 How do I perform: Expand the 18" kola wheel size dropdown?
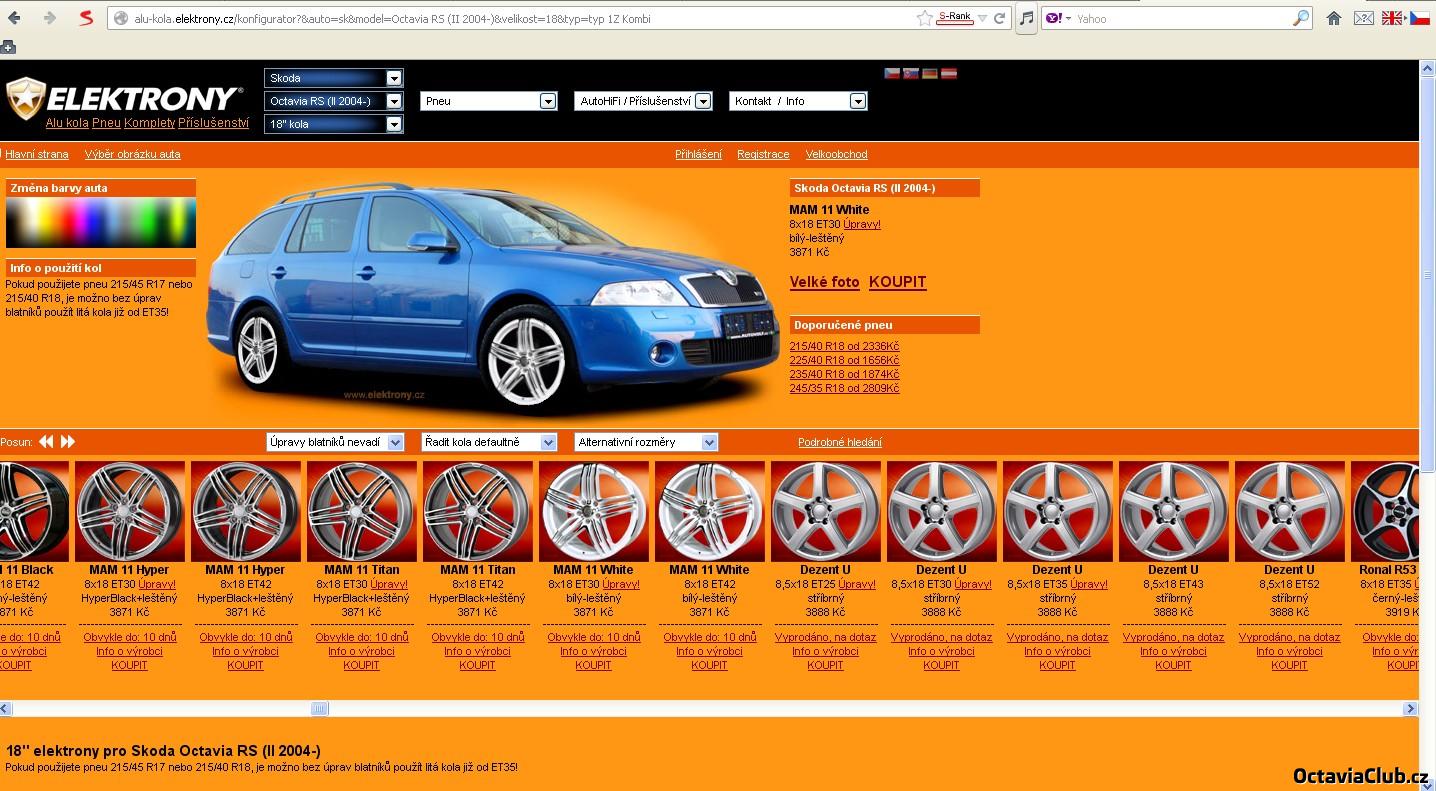[x=334, y=124]
